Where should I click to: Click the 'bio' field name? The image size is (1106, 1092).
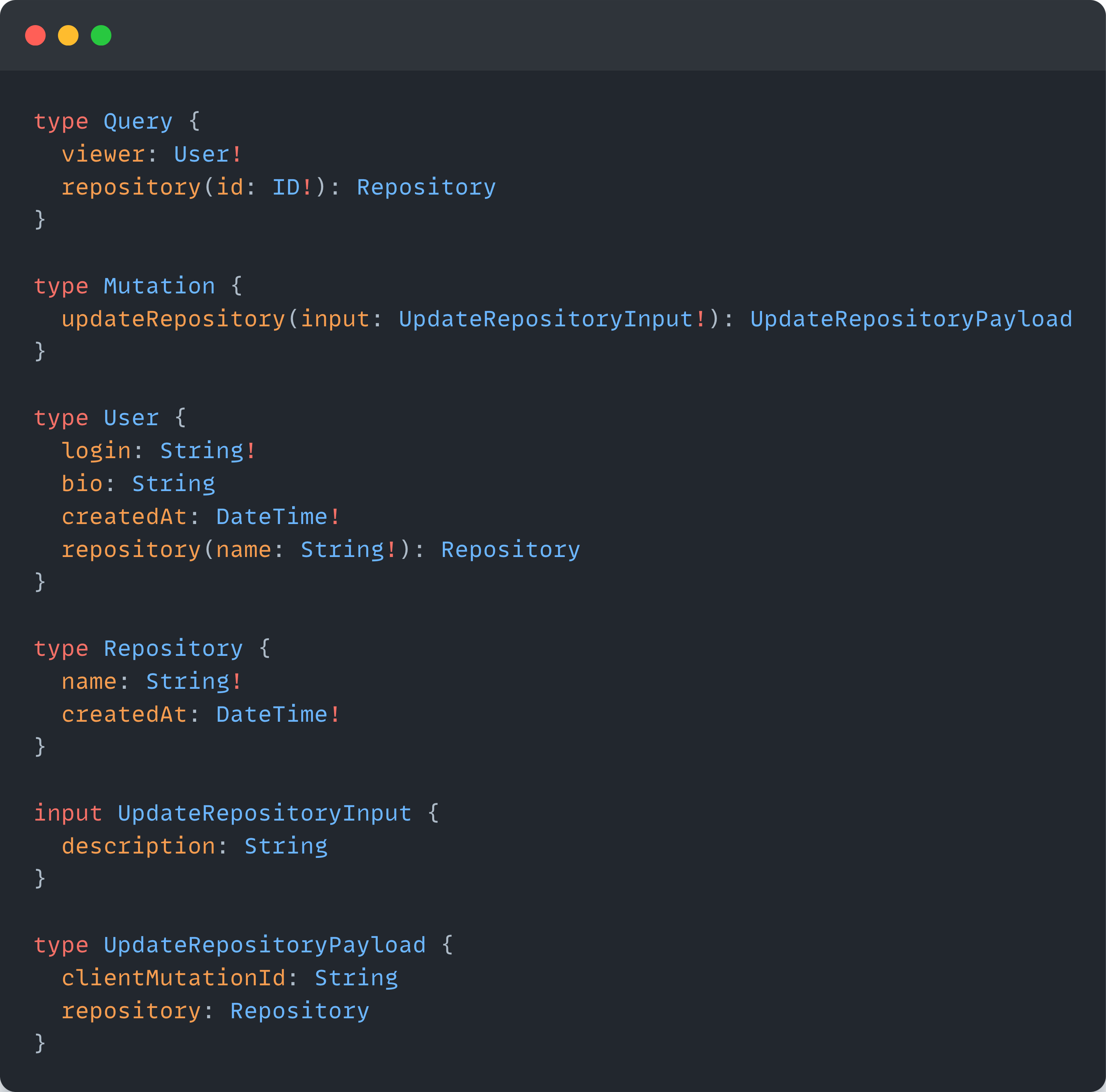click(x=82, y=484)
